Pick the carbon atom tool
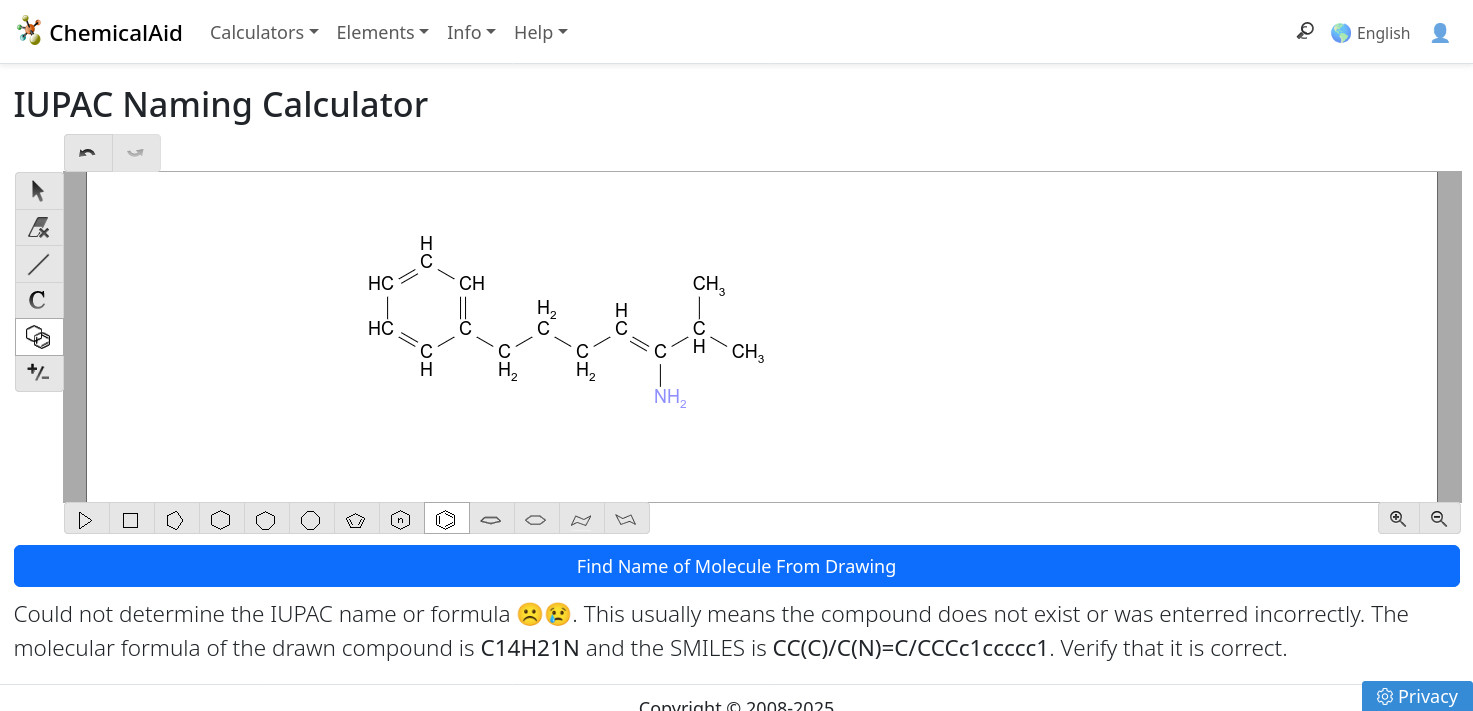Screen dimensions: 1473x711 click(x=39, y=301)
